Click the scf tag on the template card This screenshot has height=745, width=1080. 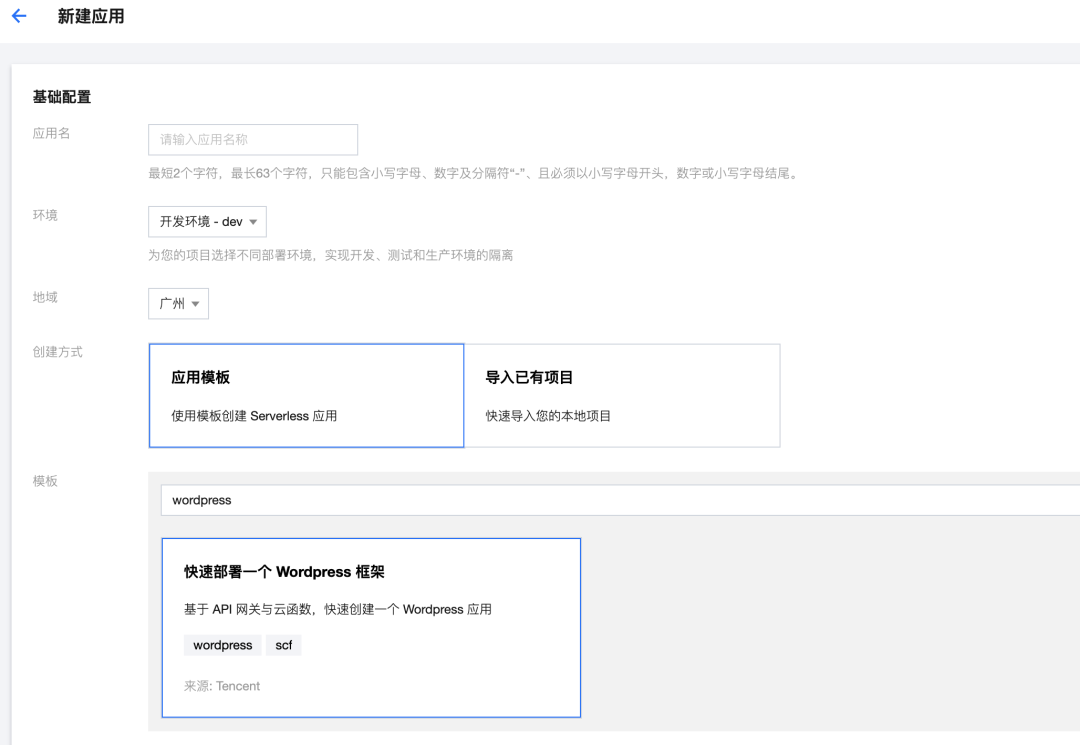pos(283,645)
